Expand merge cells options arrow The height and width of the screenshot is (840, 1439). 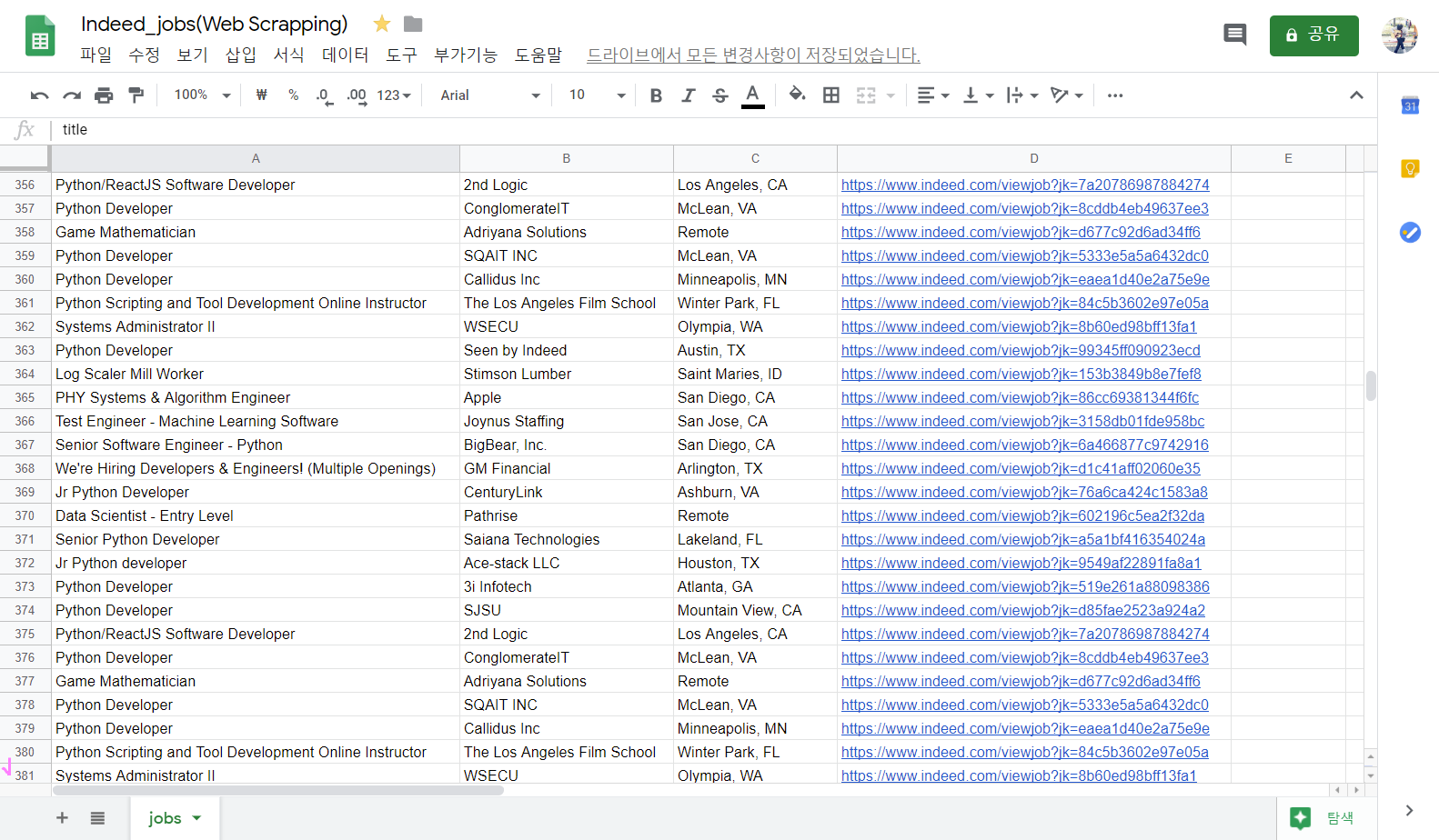point(891,95)
